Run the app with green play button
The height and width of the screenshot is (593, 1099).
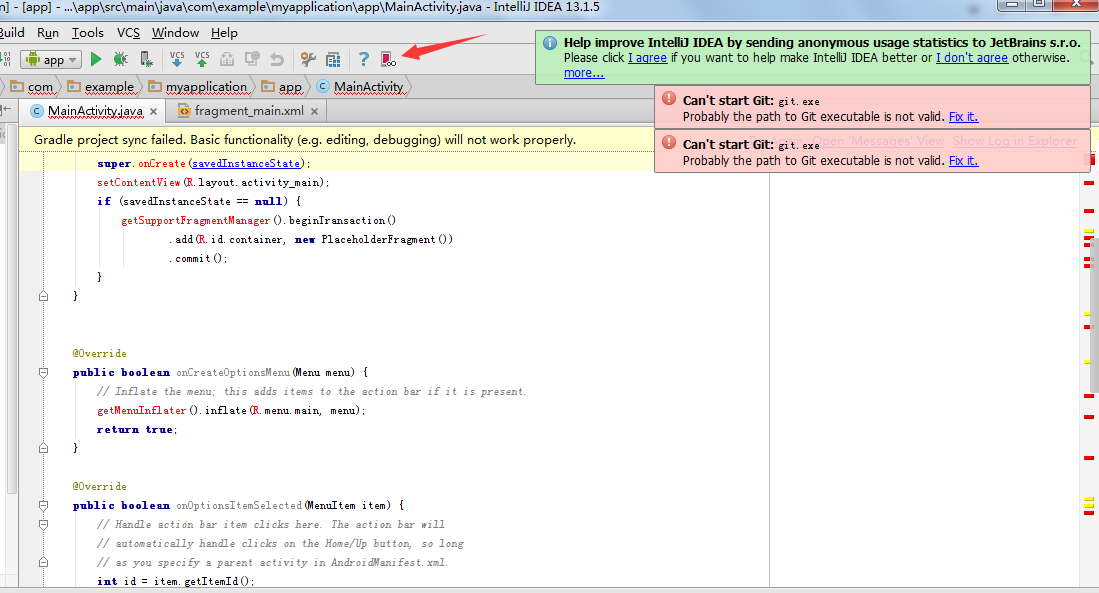tap(96, 60)
